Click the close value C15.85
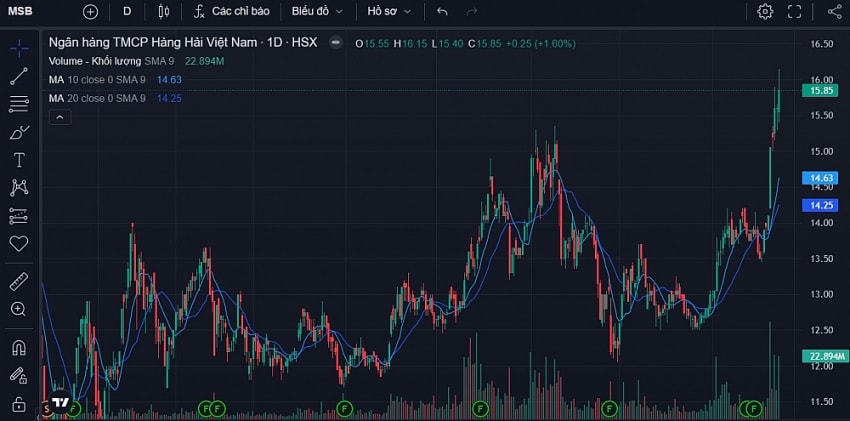This screenshot has height=421, width=850. (485, 43)
